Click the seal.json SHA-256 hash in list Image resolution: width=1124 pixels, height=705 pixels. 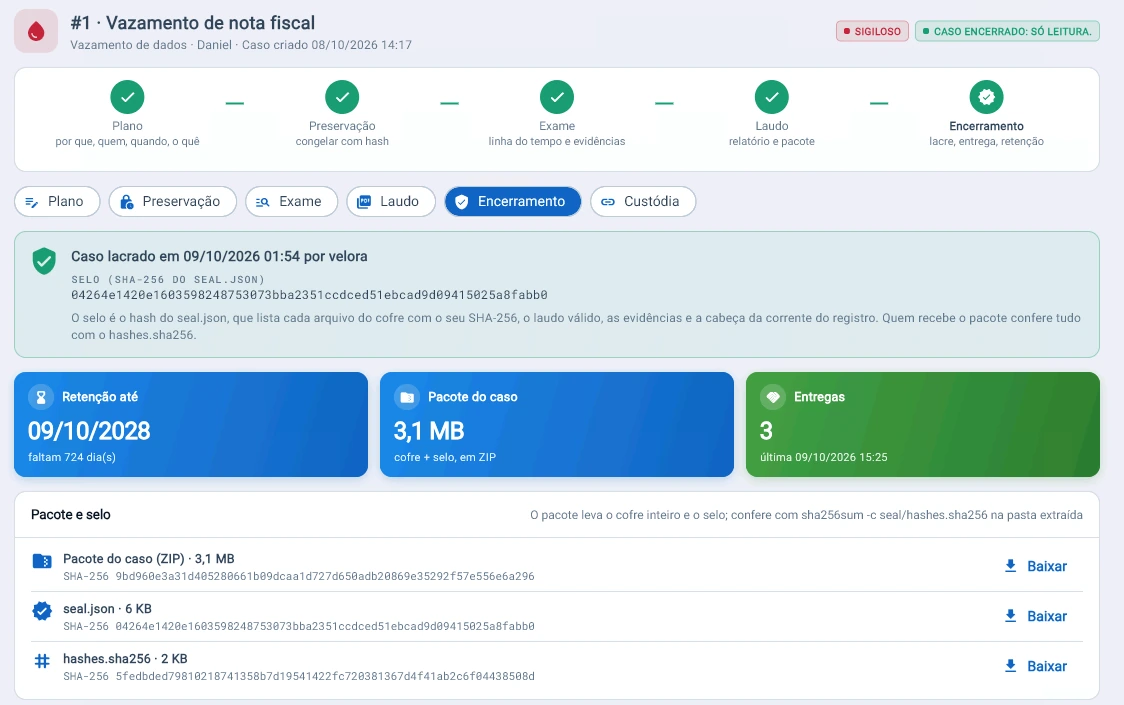[325, 626]
